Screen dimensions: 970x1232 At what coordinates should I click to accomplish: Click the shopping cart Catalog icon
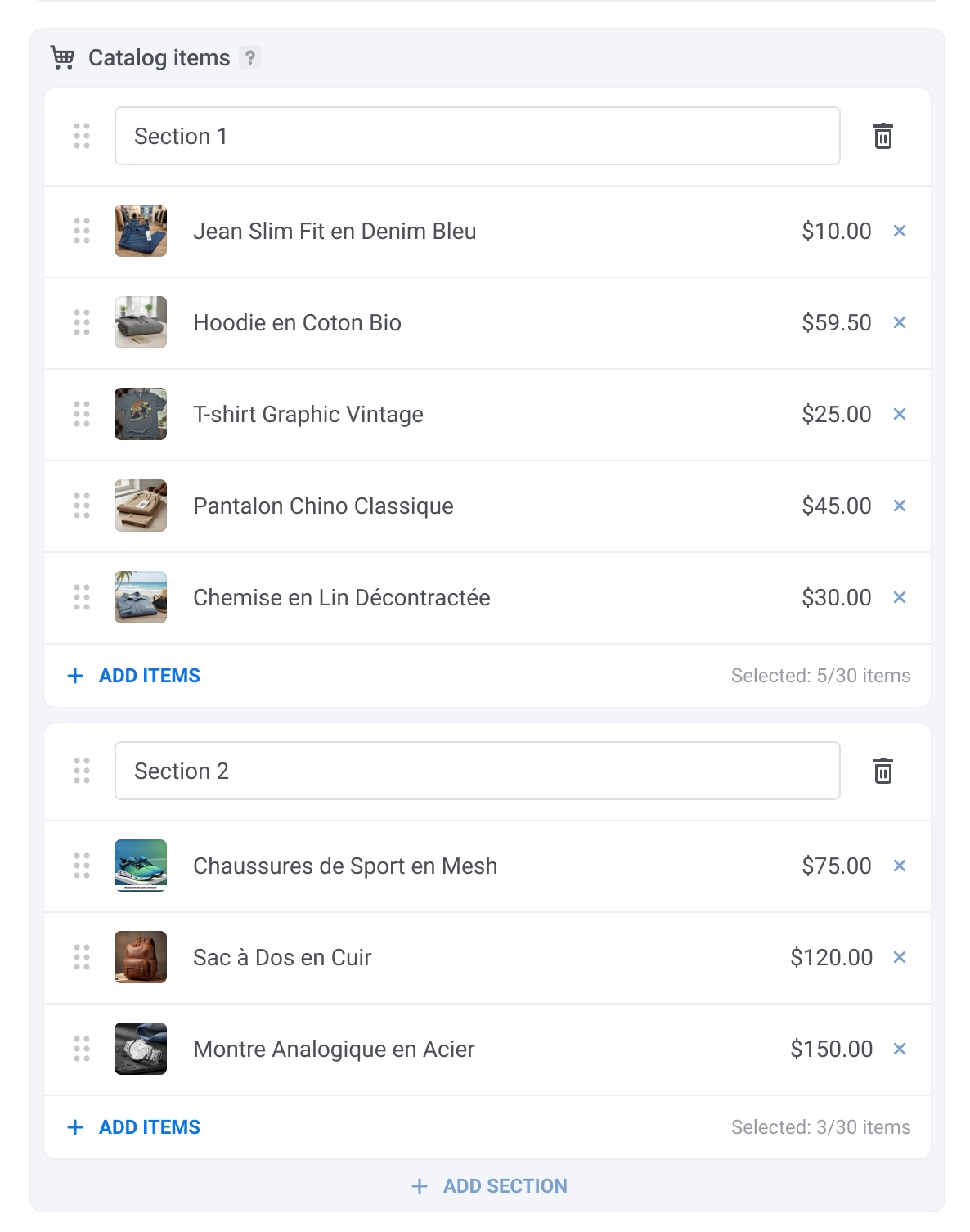click(62, 57)
